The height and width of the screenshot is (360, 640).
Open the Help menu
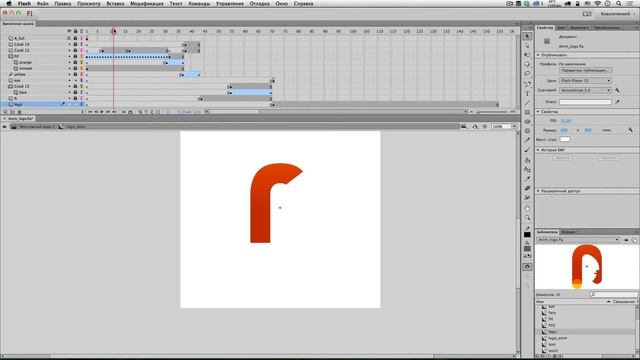(303, 3)
